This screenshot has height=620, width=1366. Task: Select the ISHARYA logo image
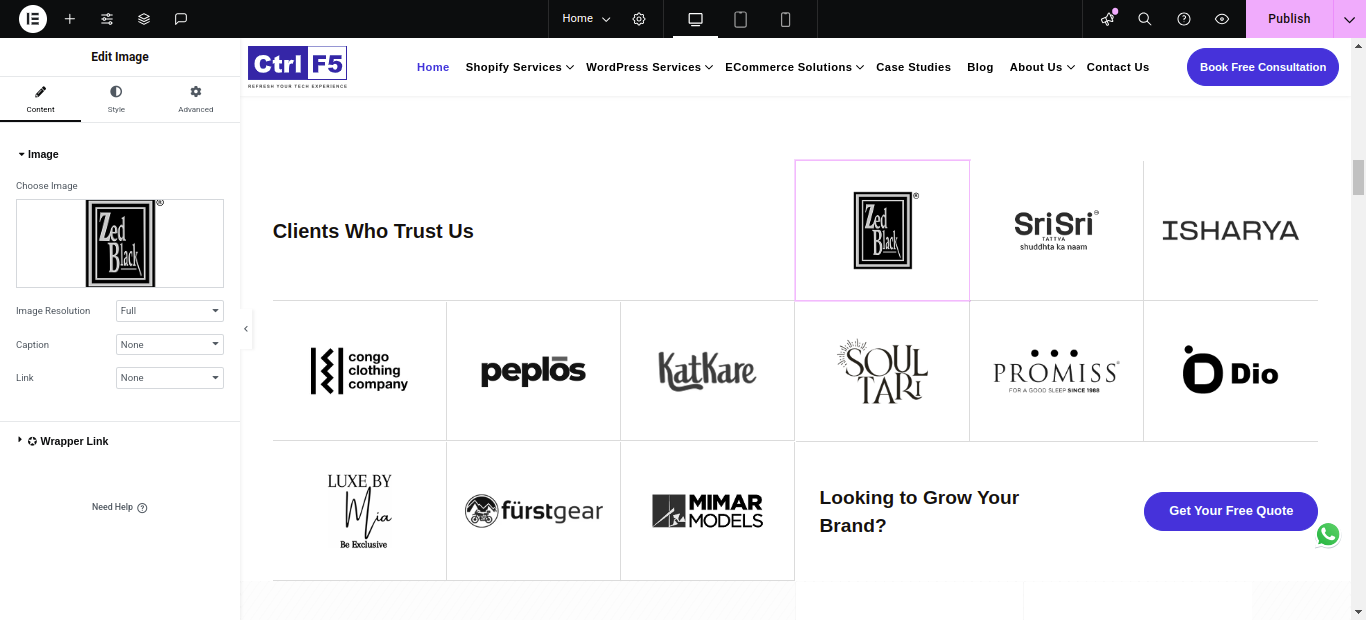1230,231
